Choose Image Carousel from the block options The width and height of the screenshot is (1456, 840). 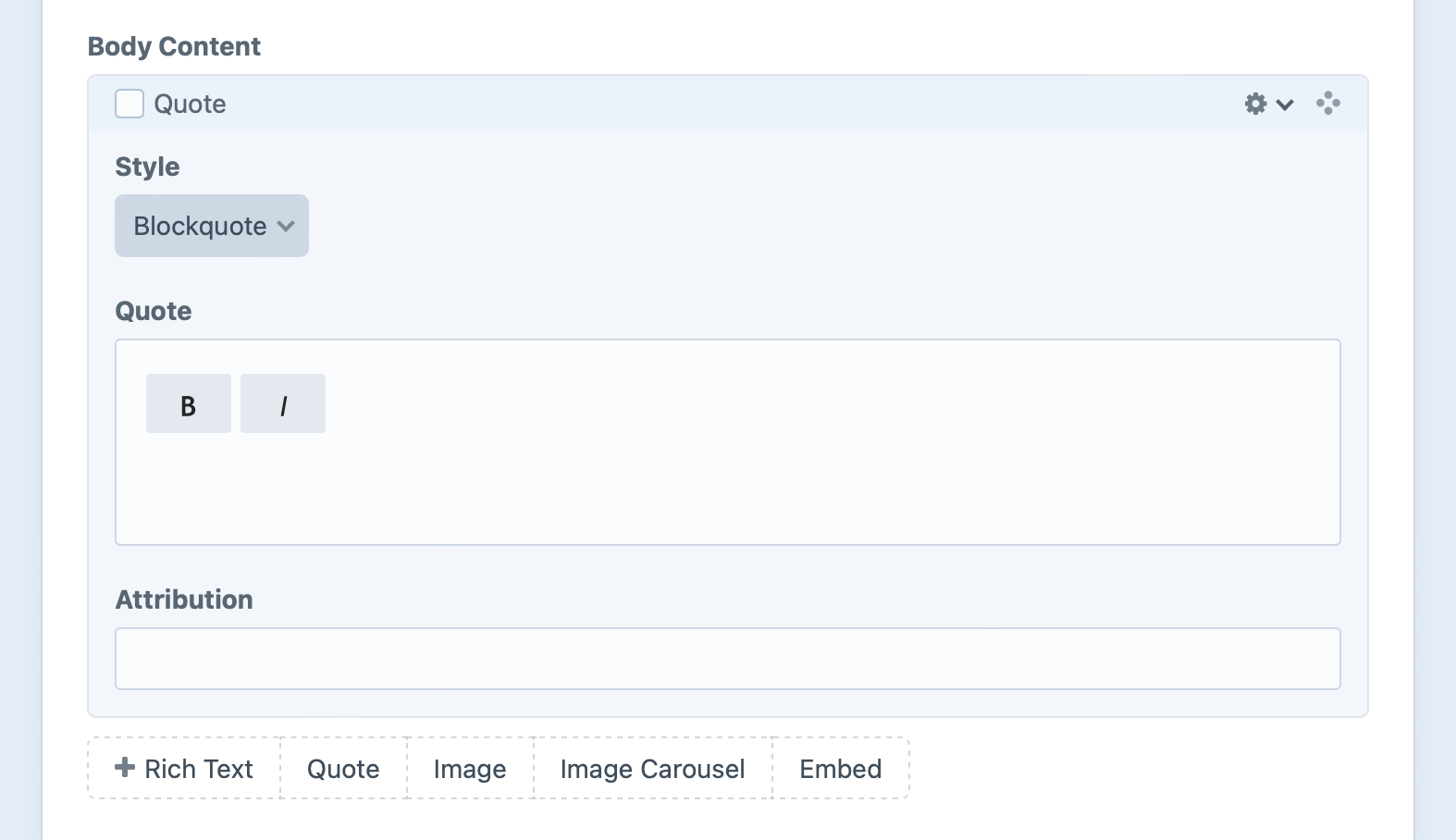[651, 768]
